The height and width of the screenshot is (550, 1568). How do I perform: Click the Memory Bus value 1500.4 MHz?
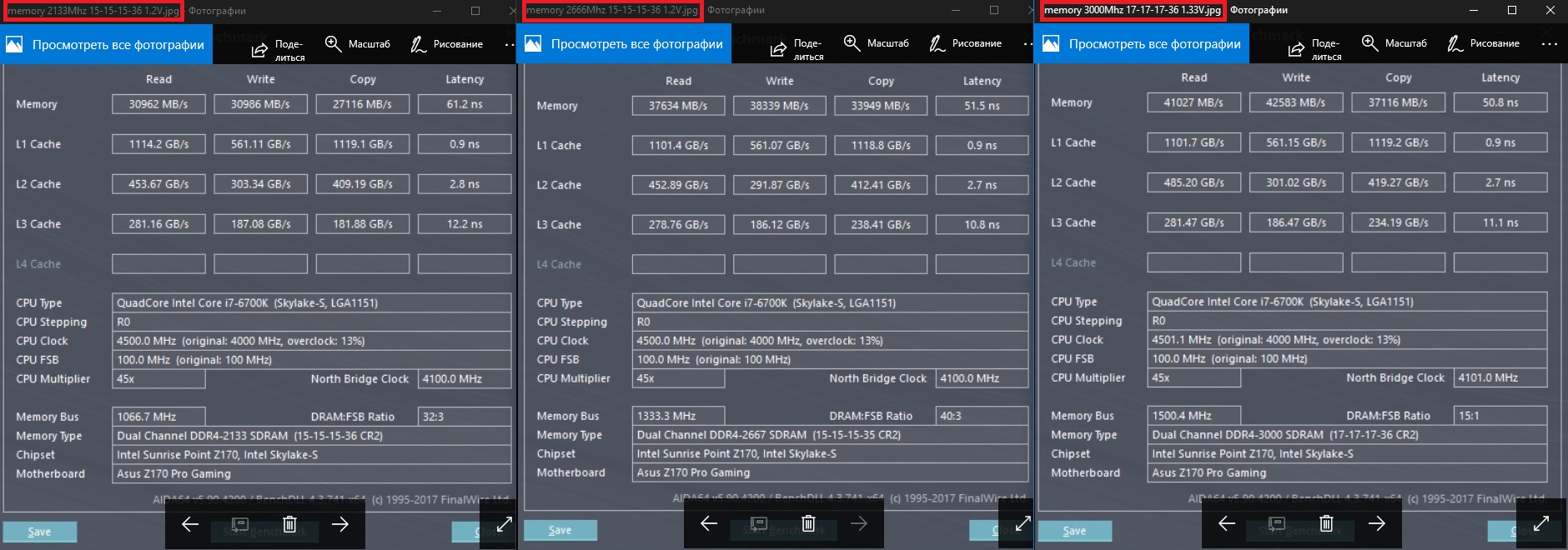tap(1194, 415)
